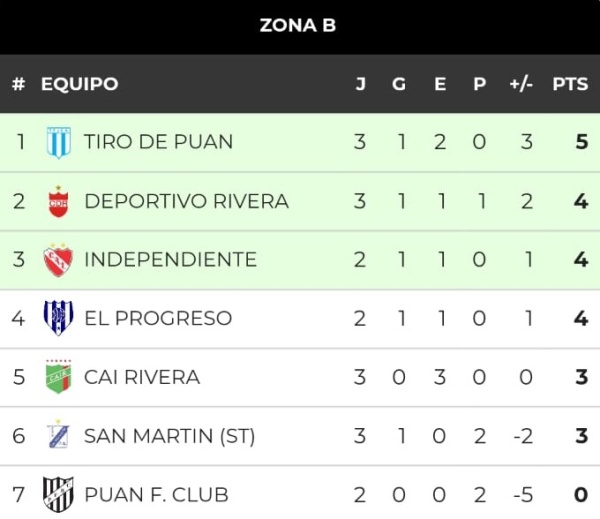Click the EQUIPO column header

click(80, 84)
